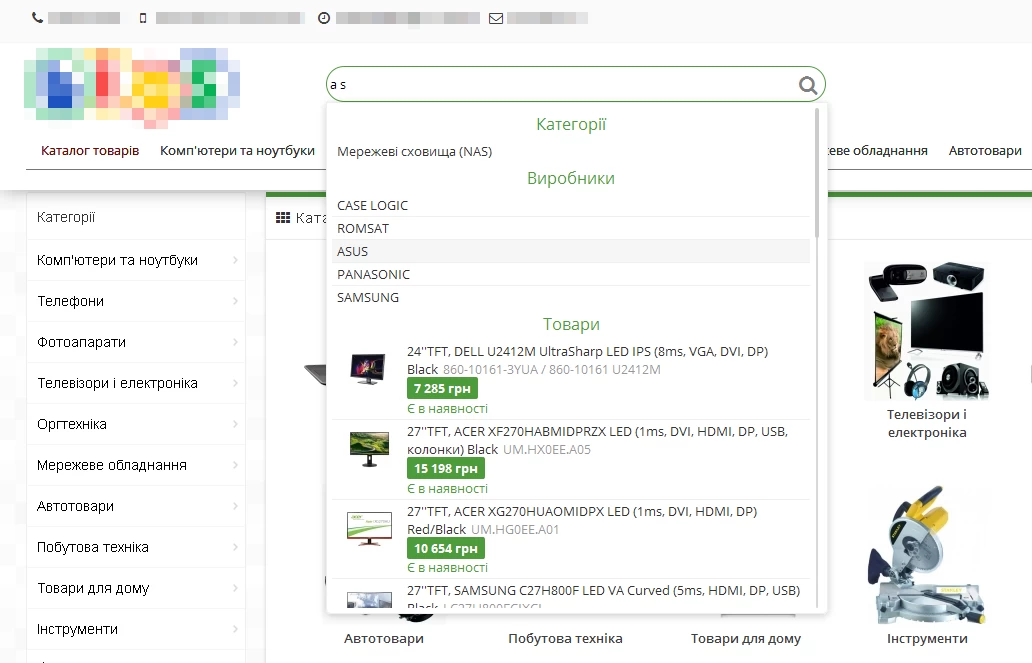Choose manufacturer PANASONIC
Image resolution: width=1032 pixels, height=663 pixels.
point(571,275)
